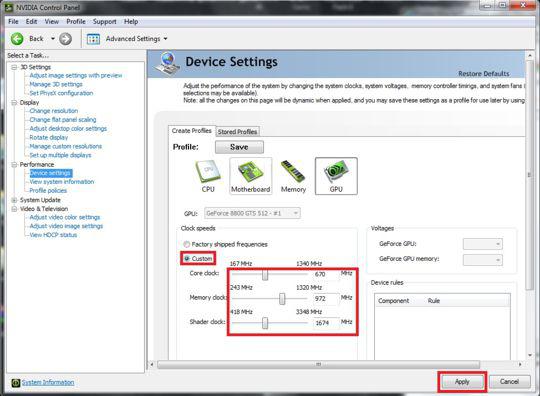The height and width of the screenshot is (396, 540).
Task: Click the Device Settings header icon
Action: (168, 64)
